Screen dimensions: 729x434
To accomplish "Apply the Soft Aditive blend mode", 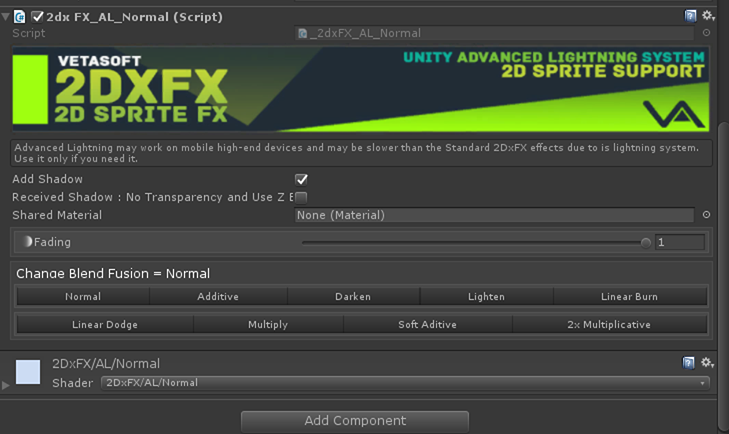I will (428, 324).
